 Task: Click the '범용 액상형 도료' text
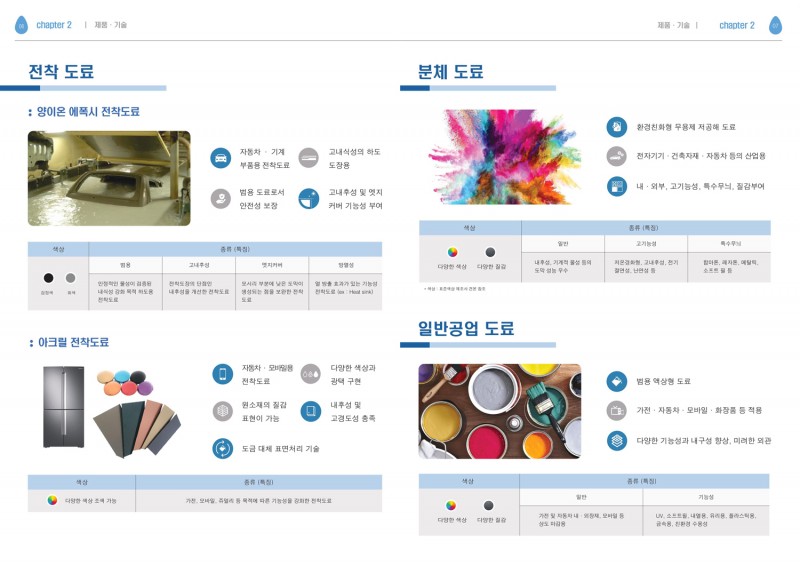[663, 381]
